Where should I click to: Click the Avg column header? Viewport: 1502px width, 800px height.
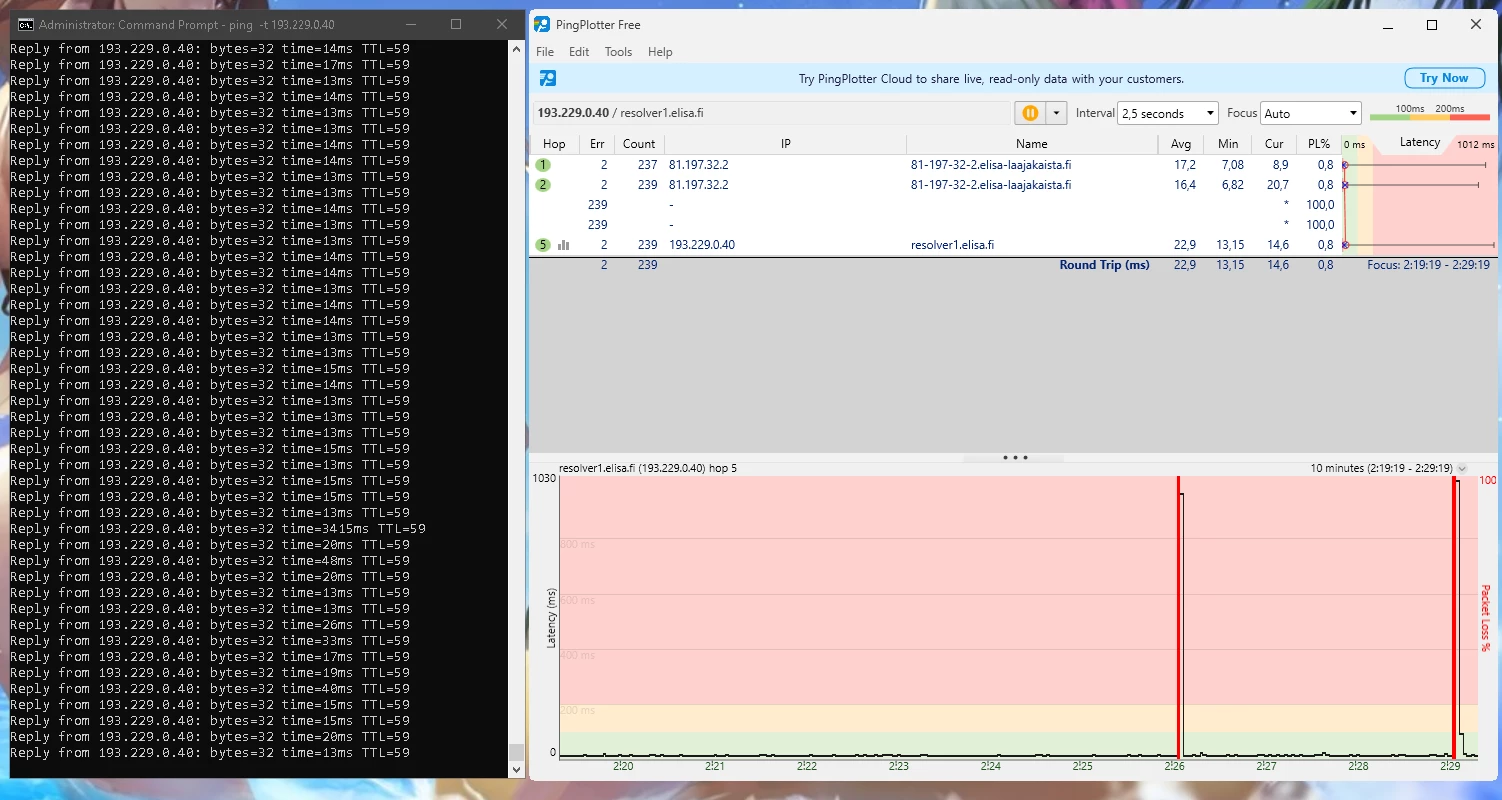tap(1181, 144)
